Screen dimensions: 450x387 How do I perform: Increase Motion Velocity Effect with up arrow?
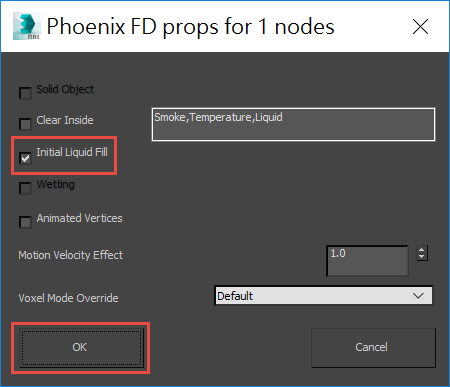tap(422, 250)
